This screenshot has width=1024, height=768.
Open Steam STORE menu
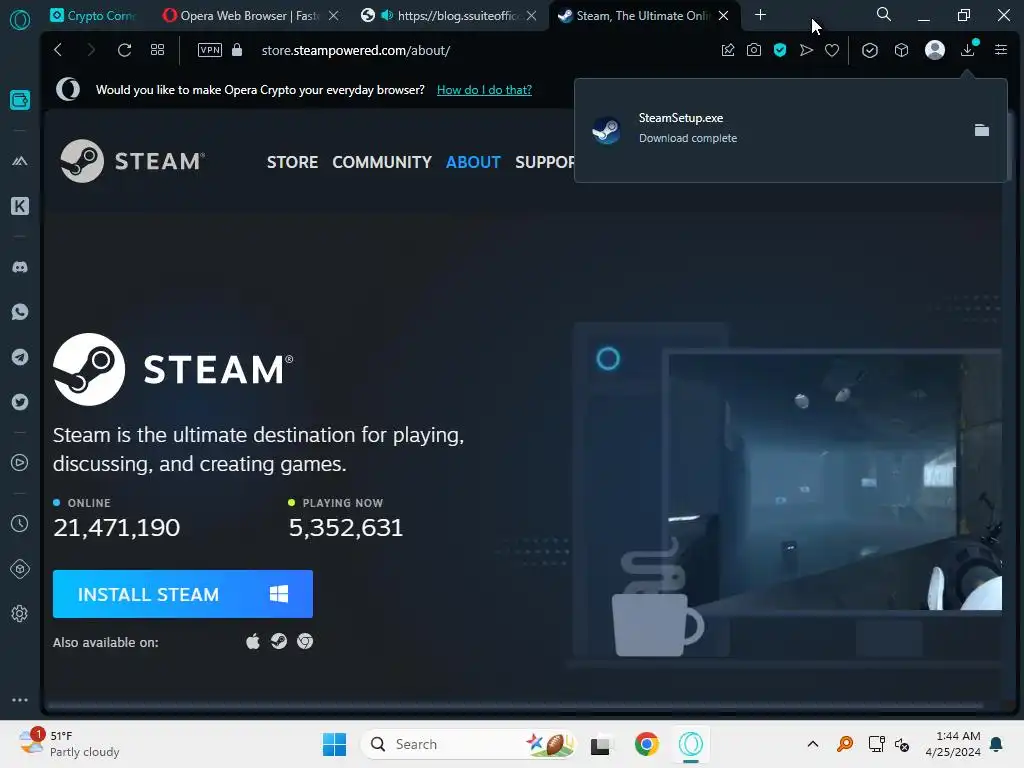[292, 162]
